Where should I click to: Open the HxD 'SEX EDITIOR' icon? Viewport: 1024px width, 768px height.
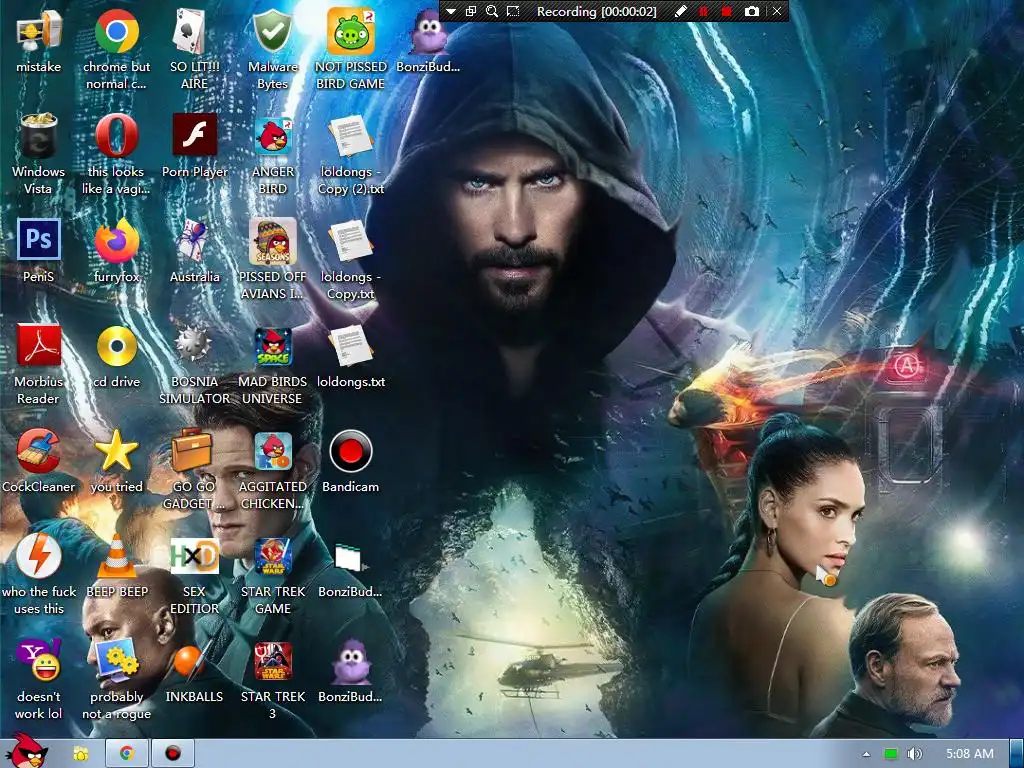[194, 556]
